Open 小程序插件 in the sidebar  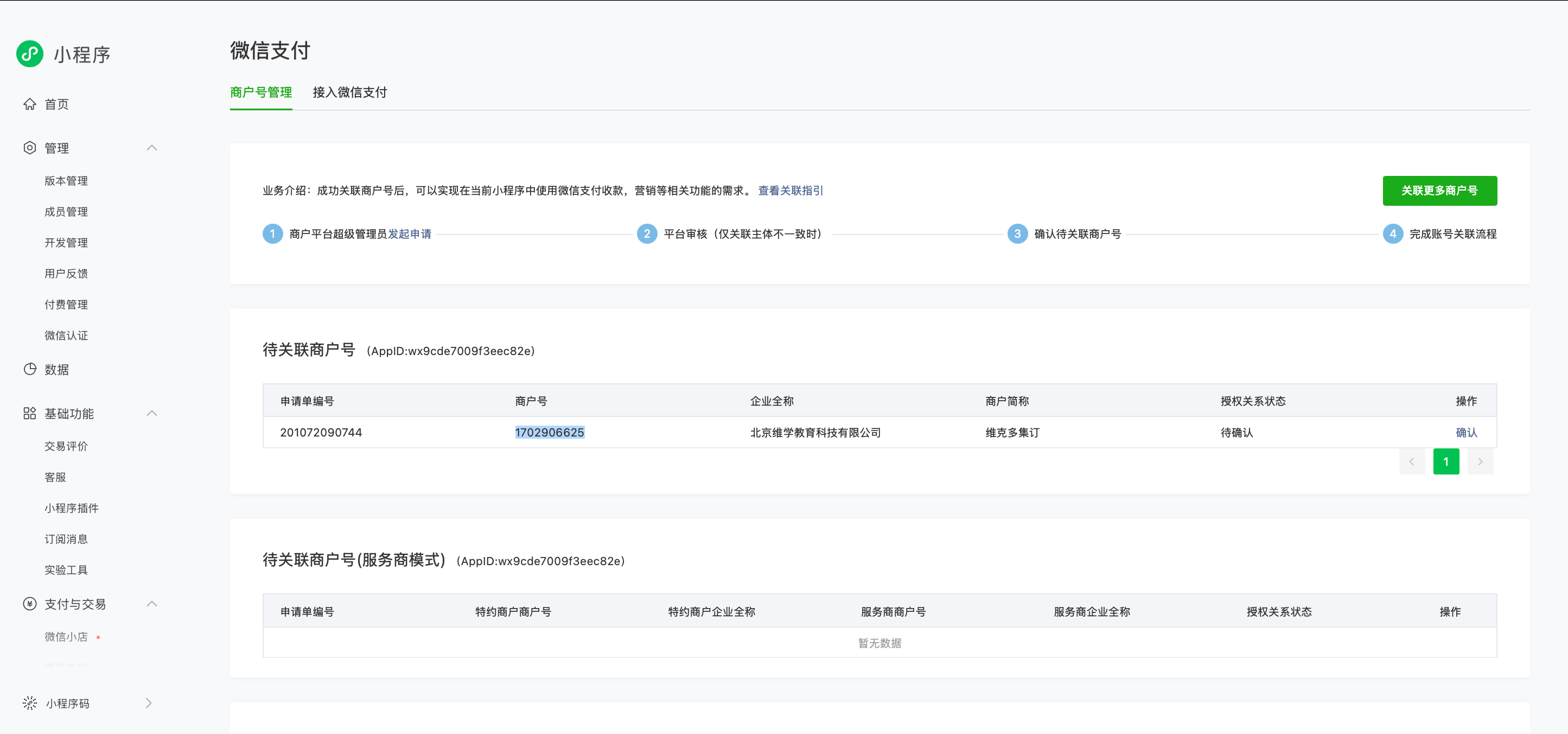[72, 509]
